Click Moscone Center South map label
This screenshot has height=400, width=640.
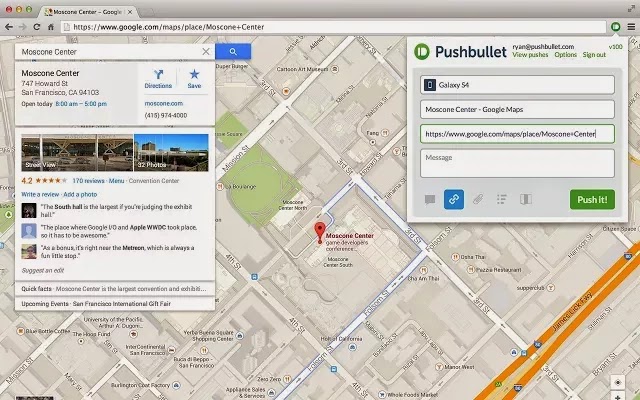pos(338,262)
